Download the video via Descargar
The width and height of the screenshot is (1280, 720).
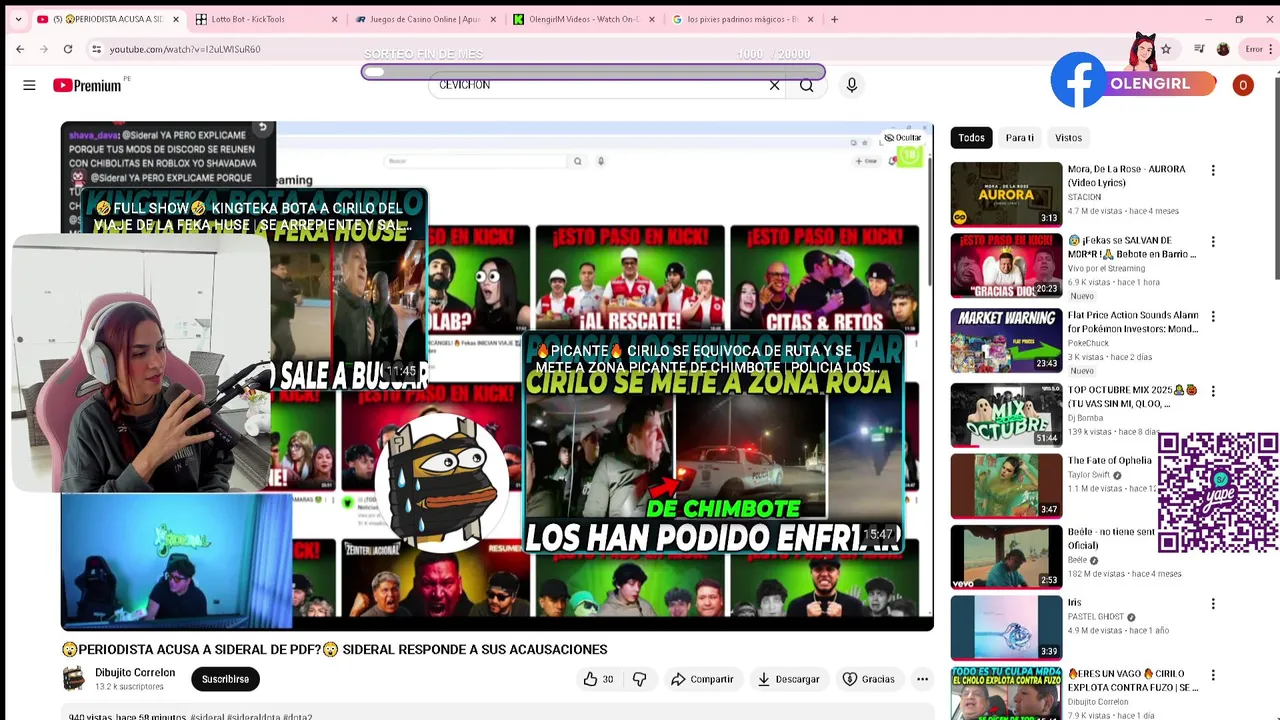[x=788, y=679]
